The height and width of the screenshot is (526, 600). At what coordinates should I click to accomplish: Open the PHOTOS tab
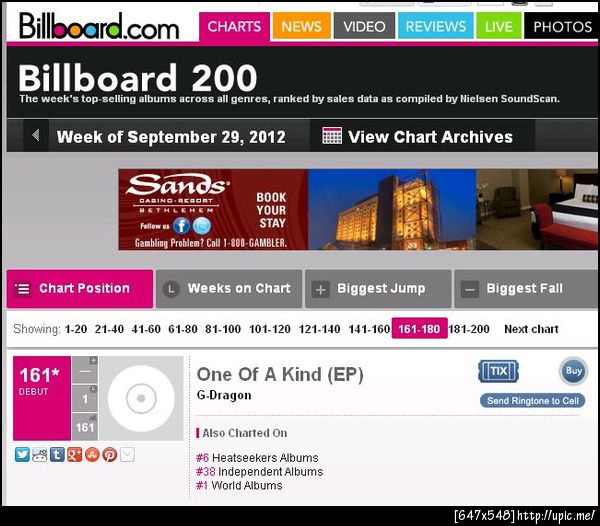coord(562,26)
